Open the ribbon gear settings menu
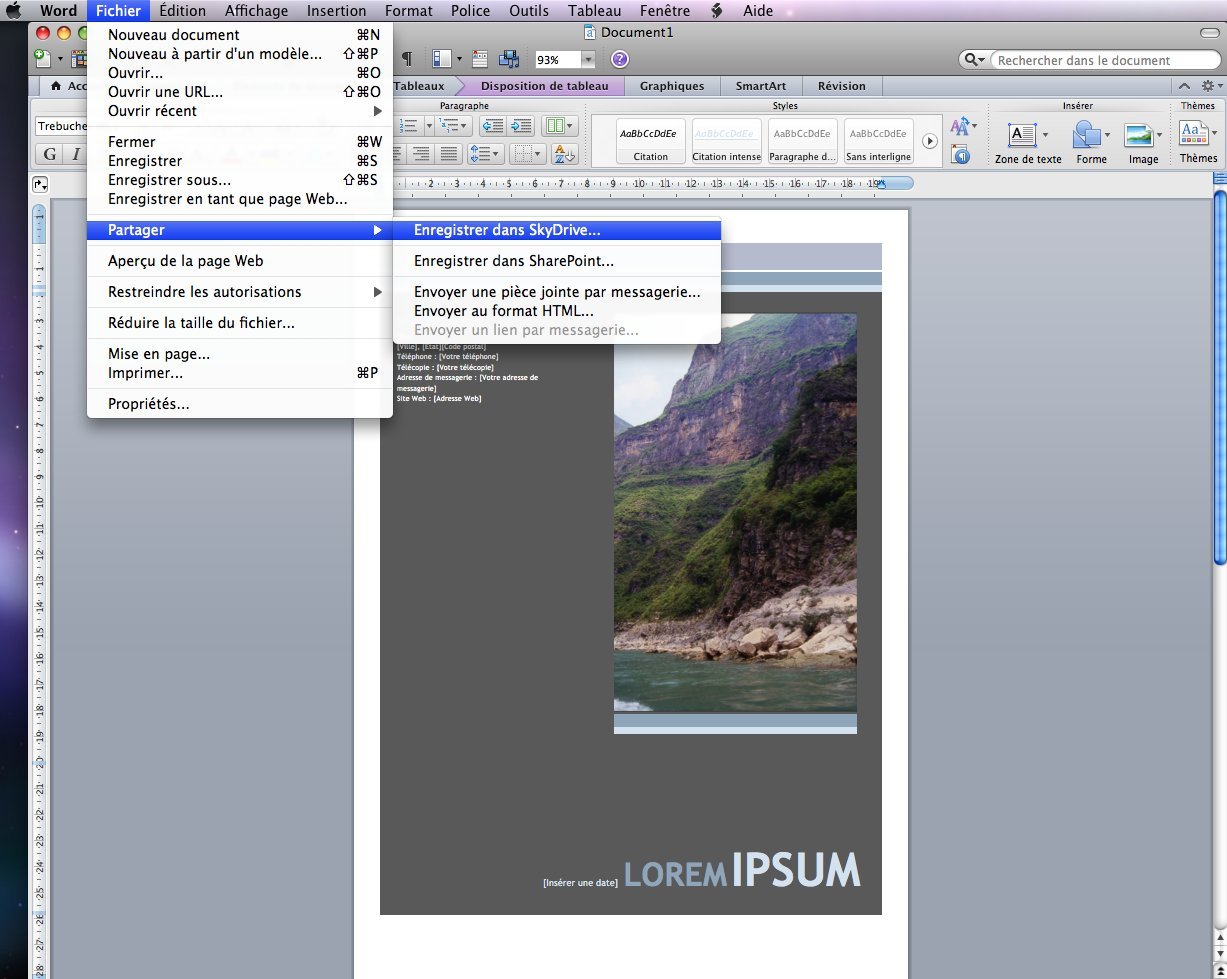This screenshot has width=1227, height=979. (1211, 86)
